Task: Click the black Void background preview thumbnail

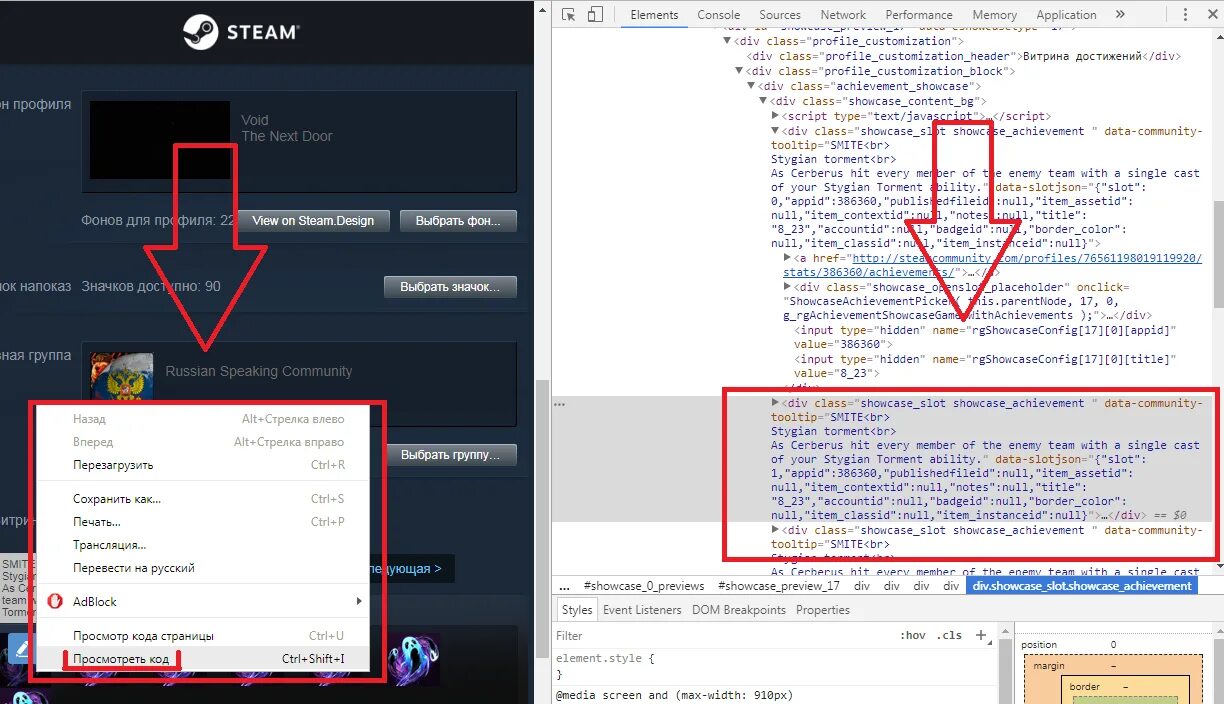Action: click(x=160, y=140)
